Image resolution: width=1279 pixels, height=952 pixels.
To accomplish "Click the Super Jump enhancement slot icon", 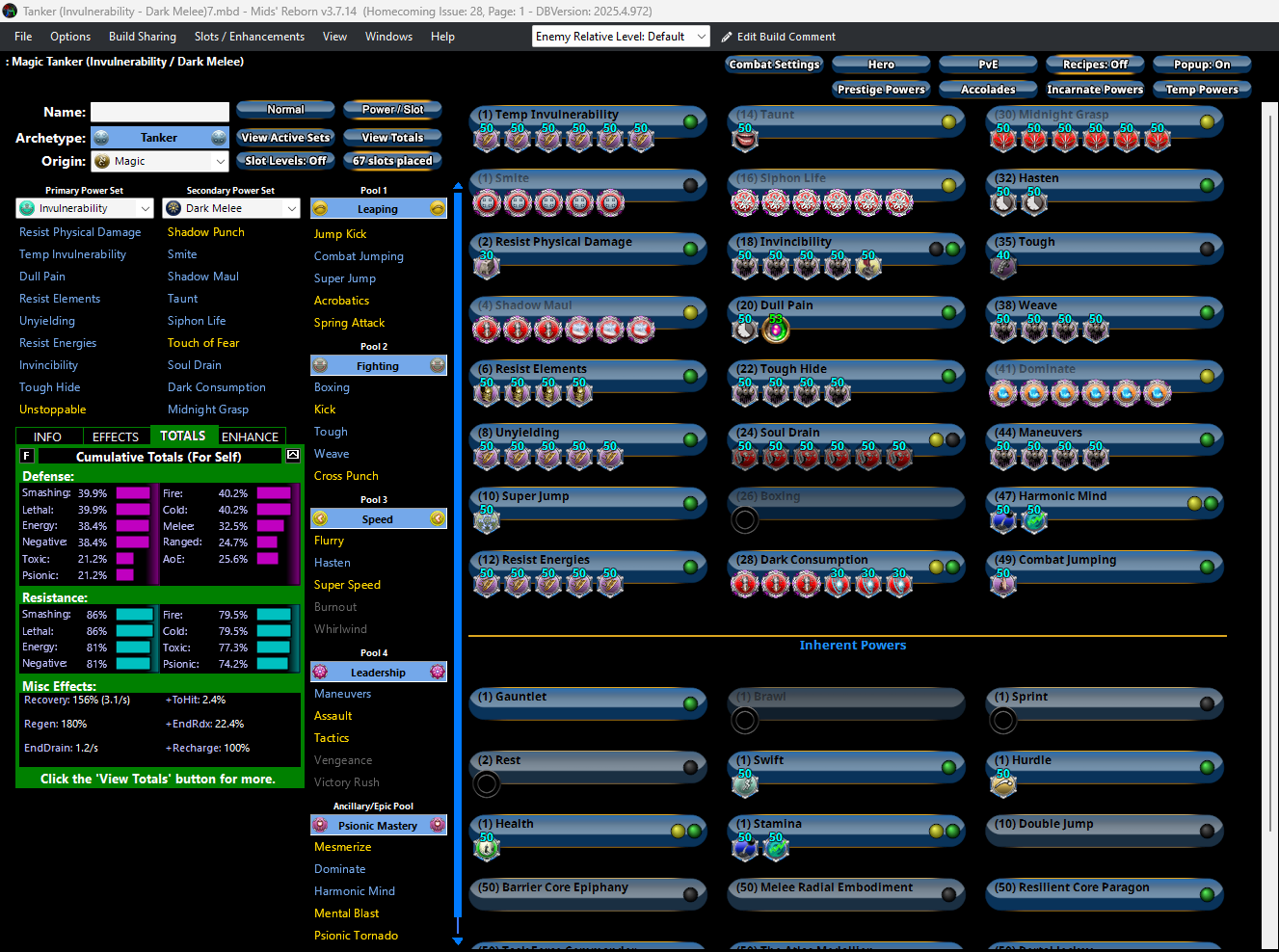I will (x=487, y=520).
